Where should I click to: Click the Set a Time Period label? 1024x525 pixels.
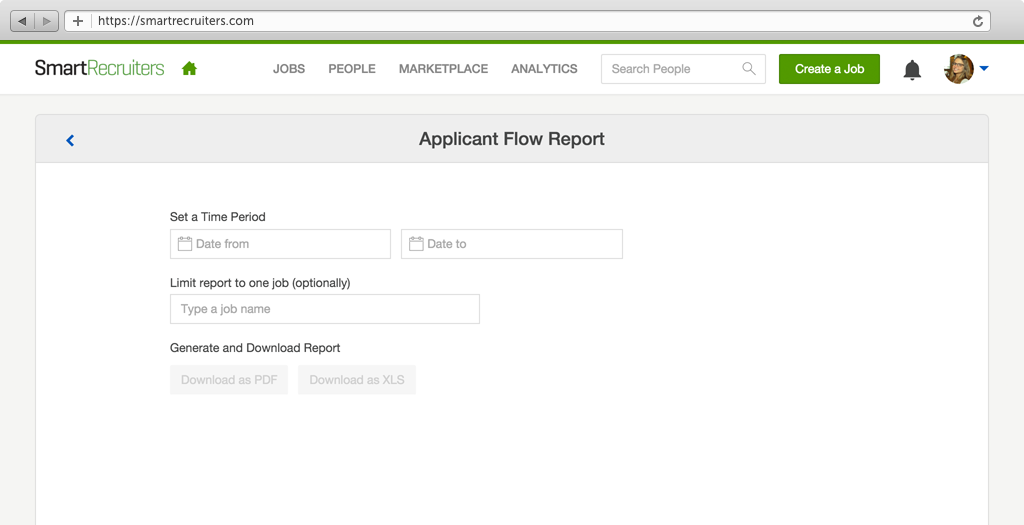coord(217,217)
